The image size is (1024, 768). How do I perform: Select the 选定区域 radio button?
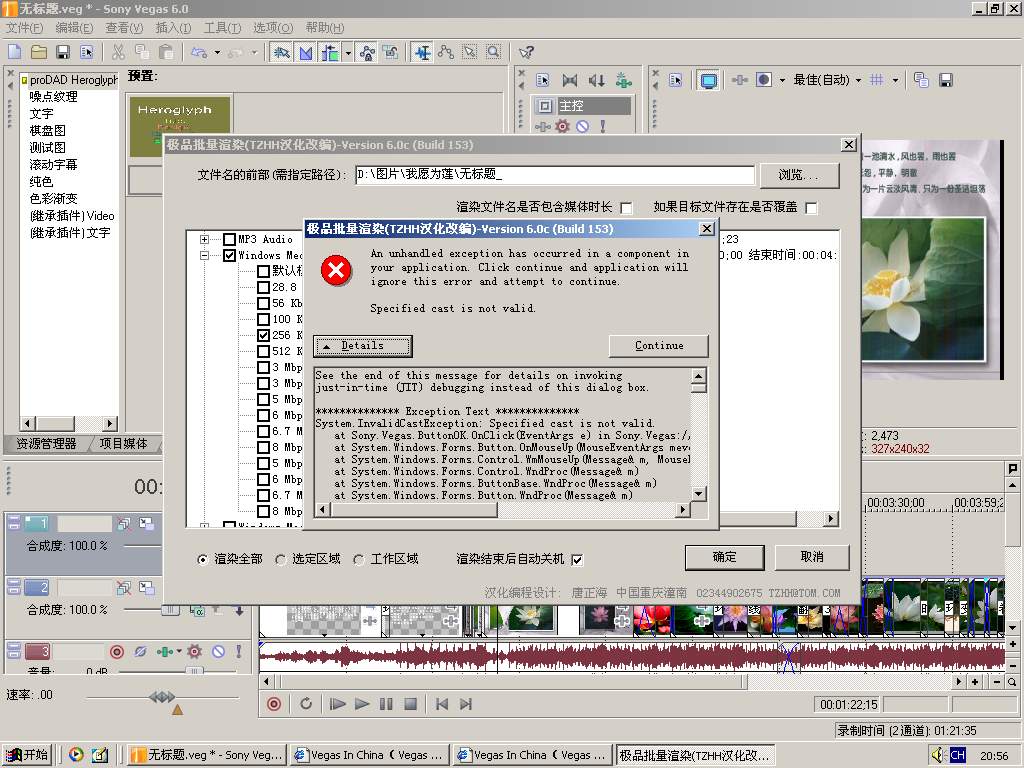tap(281, 560)
